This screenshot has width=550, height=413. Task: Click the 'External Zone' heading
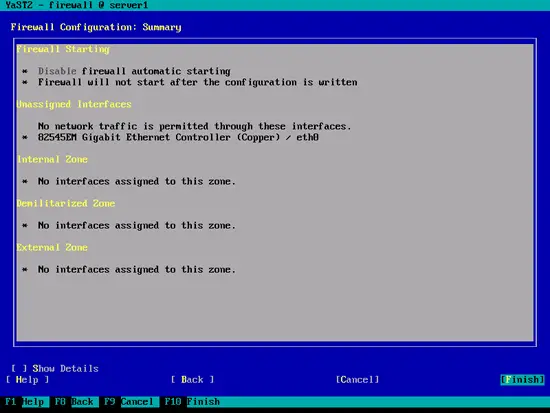(52, 247)
